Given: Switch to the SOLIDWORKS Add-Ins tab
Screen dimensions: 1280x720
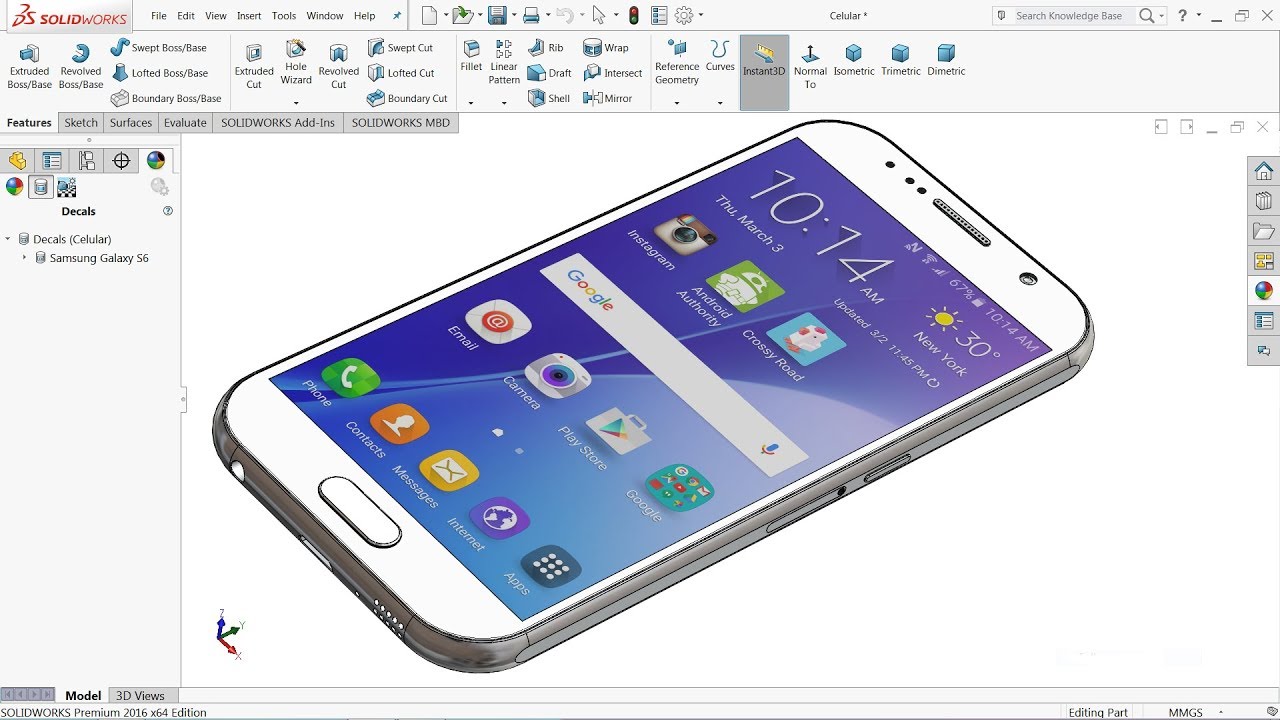Looking at the screenshot, I should [x=278, y=123].
